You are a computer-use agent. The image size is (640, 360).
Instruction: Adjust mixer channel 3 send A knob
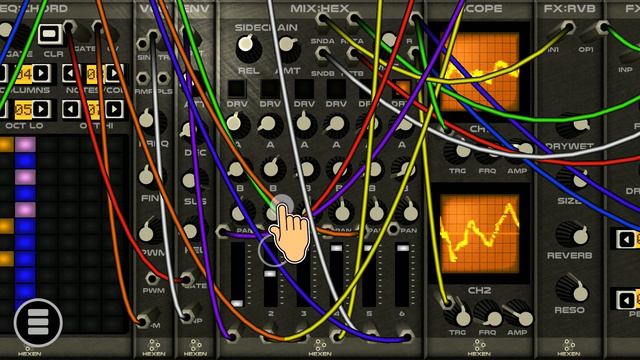tap(304, 124)
